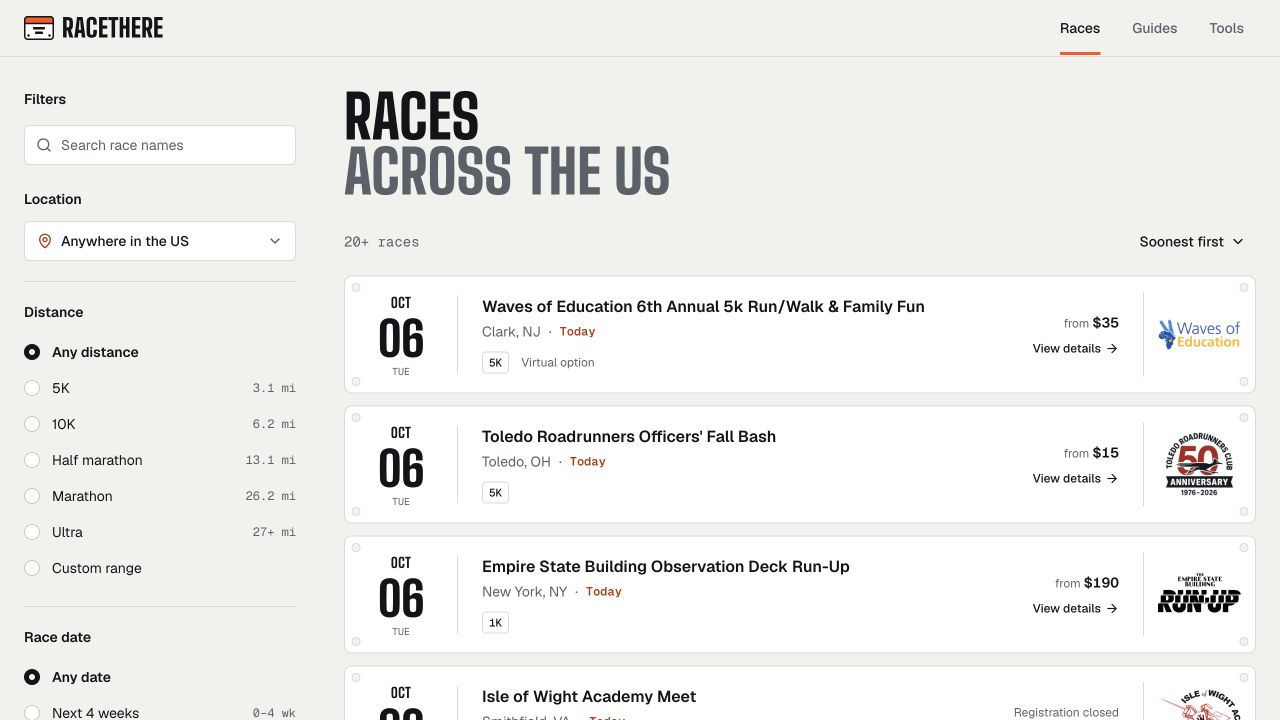Click the RaceThere logo icon
Screen dimensions: 1280x720
39,28
